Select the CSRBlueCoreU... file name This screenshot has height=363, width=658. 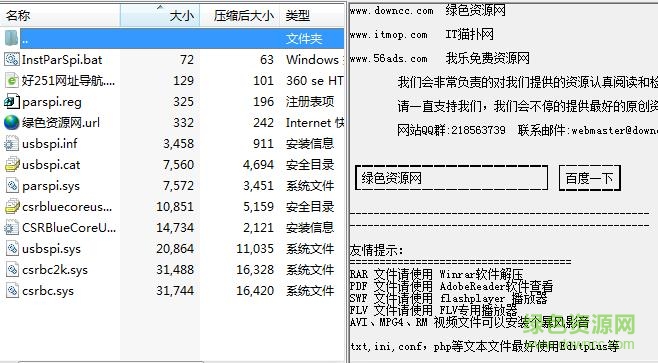pos(69,227)
